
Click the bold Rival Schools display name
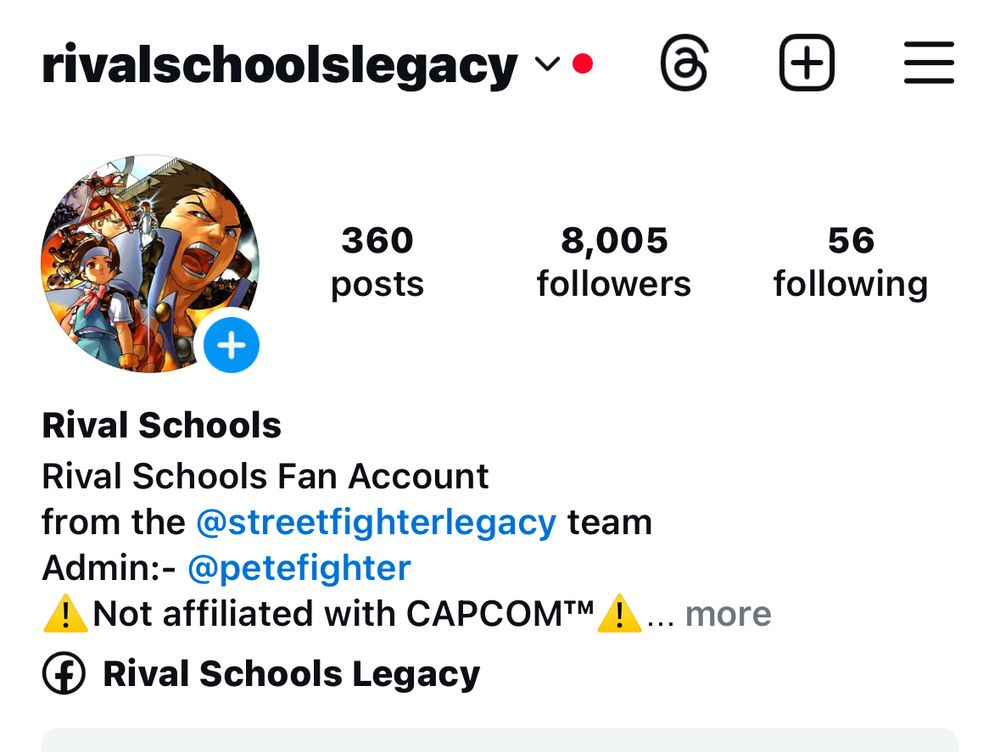coord(161,425)
